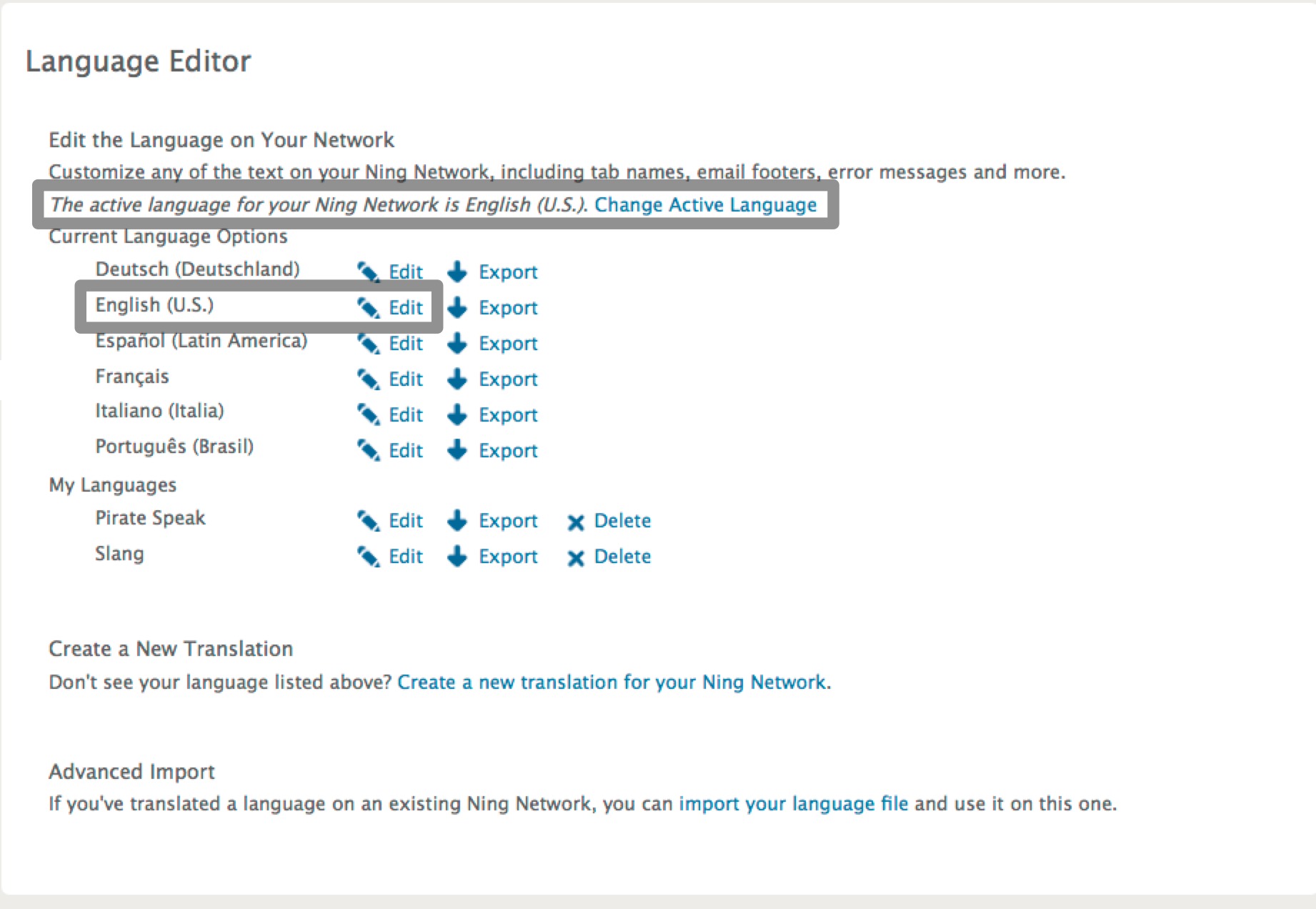The height and width of the screenshot is (909, 1316).
Task: Open import your language file link
Action: 794,804
